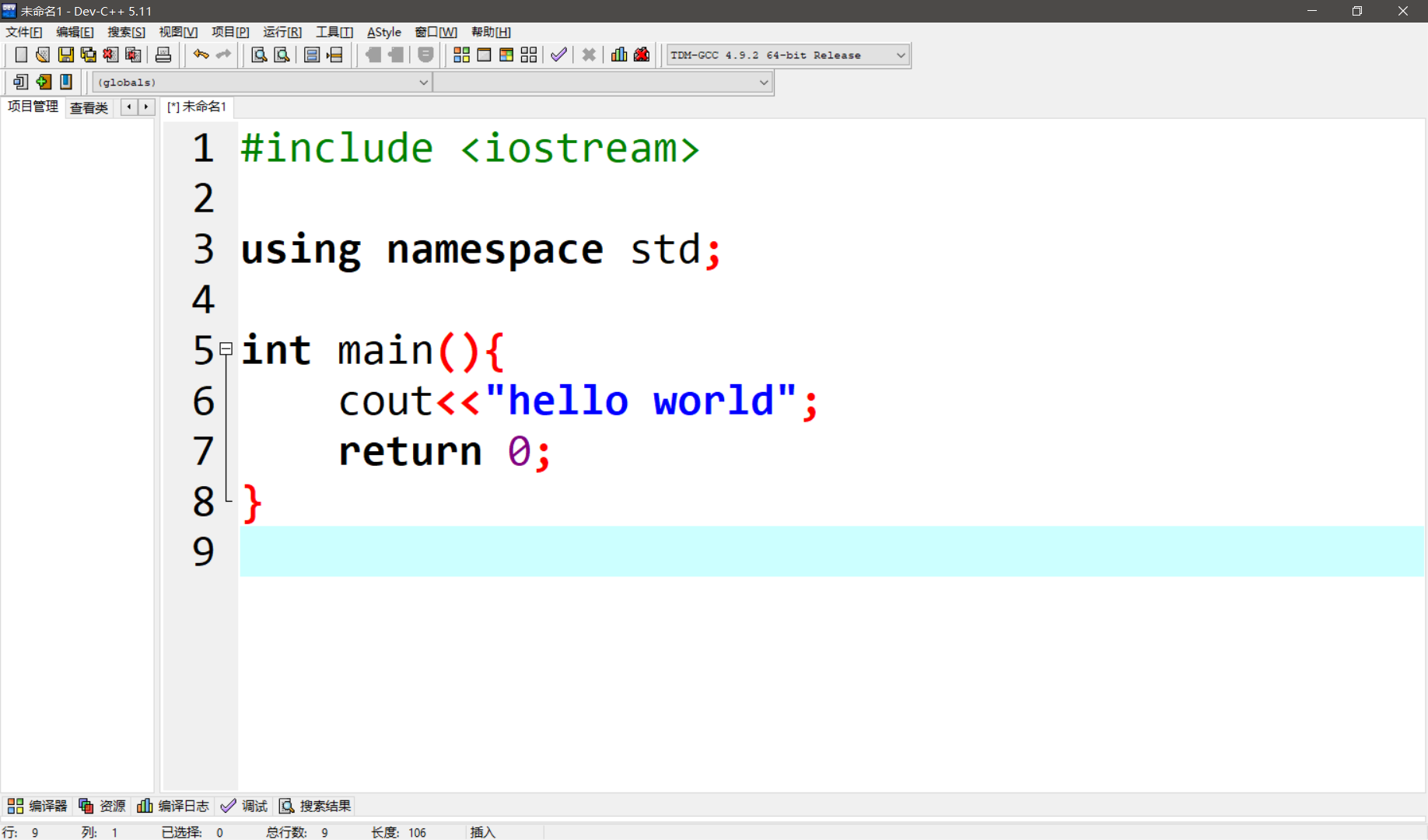This screenshot has height=840, width=1428.
Task: Click the grayed Toggle Comment toolbar icon
Action: (425, 54)
